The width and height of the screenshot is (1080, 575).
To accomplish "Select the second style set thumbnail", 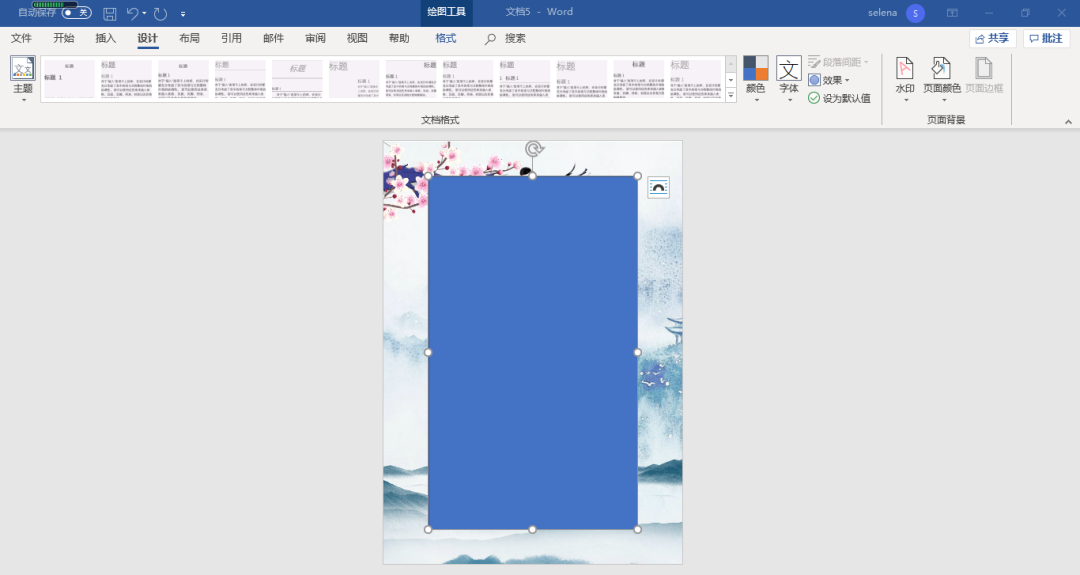I will click(x=127, y=79).
